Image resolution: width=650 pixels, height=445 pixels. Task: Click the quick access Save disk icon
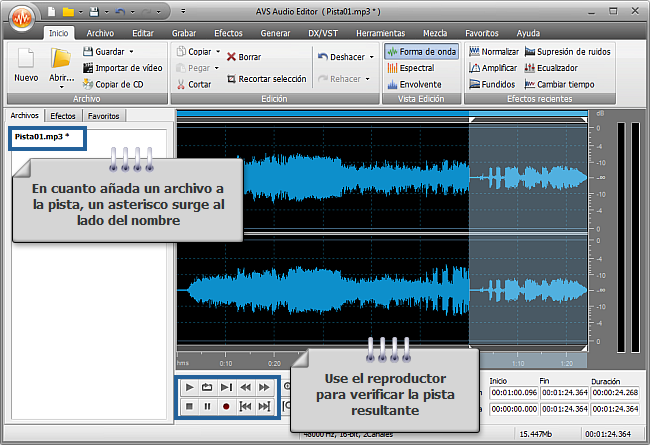click(95, 12)
